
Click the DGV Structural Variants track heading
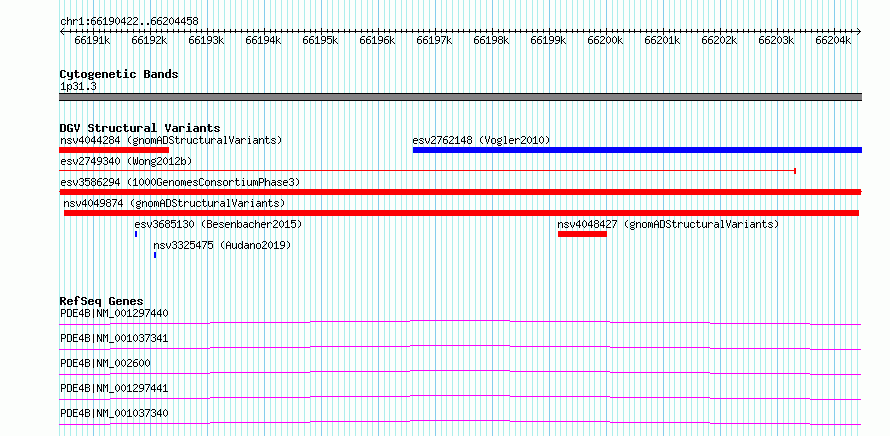tap(140, 128)
